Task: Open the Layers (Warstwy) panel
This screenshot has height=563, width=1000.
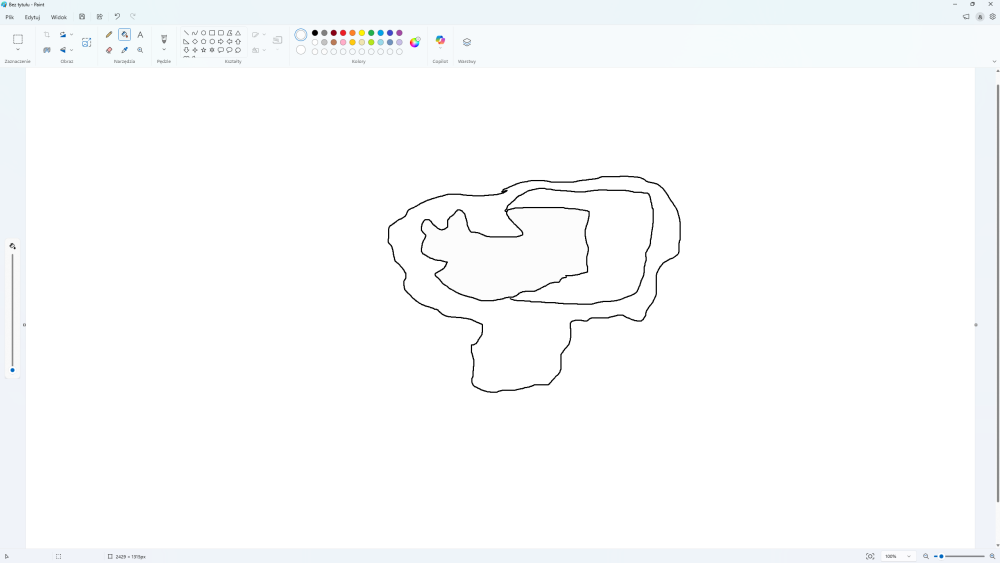Action: (467, 42)
